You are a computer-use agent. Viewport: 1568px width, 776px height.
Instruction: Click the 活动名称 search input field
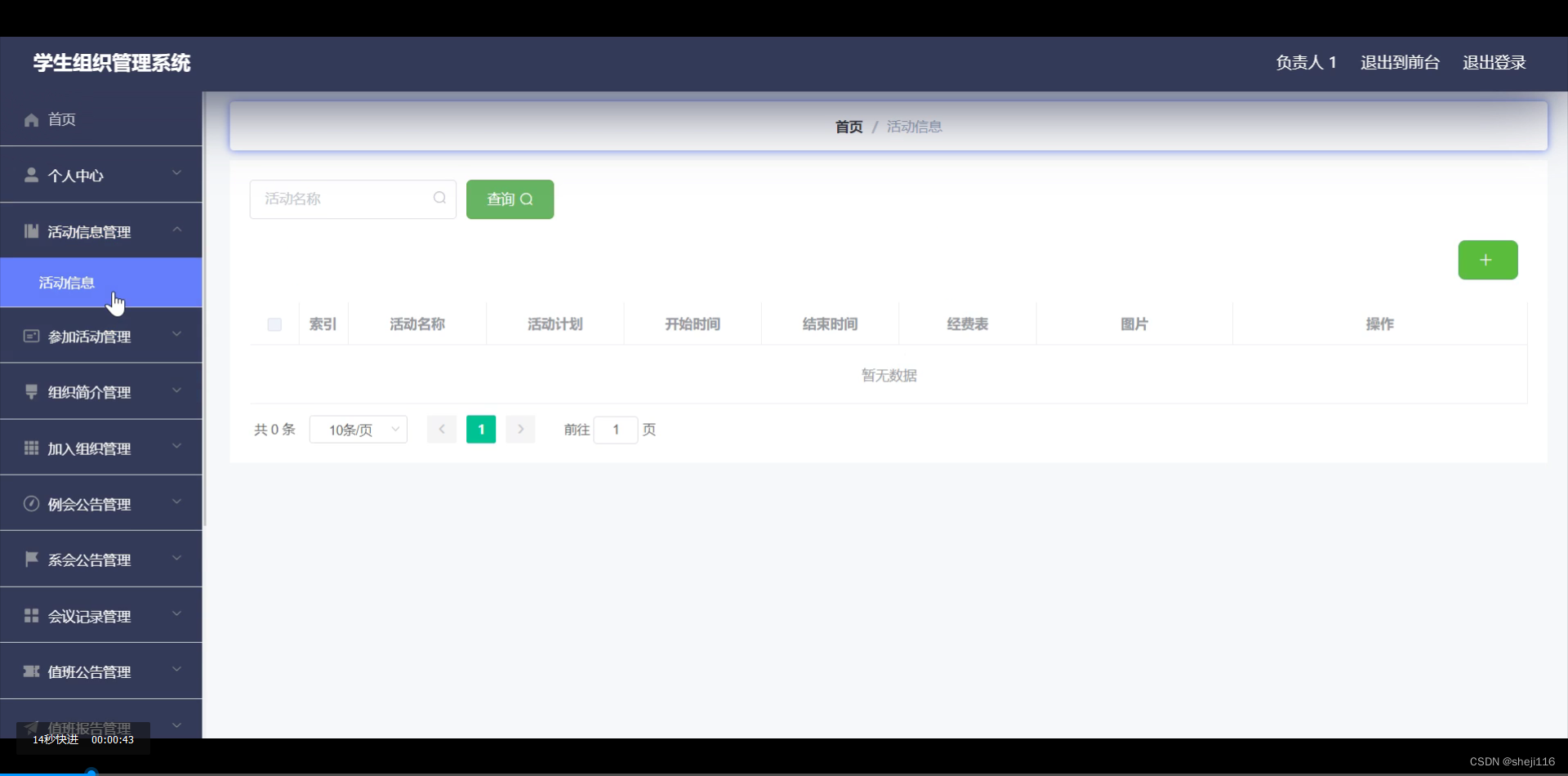point(347,198)
